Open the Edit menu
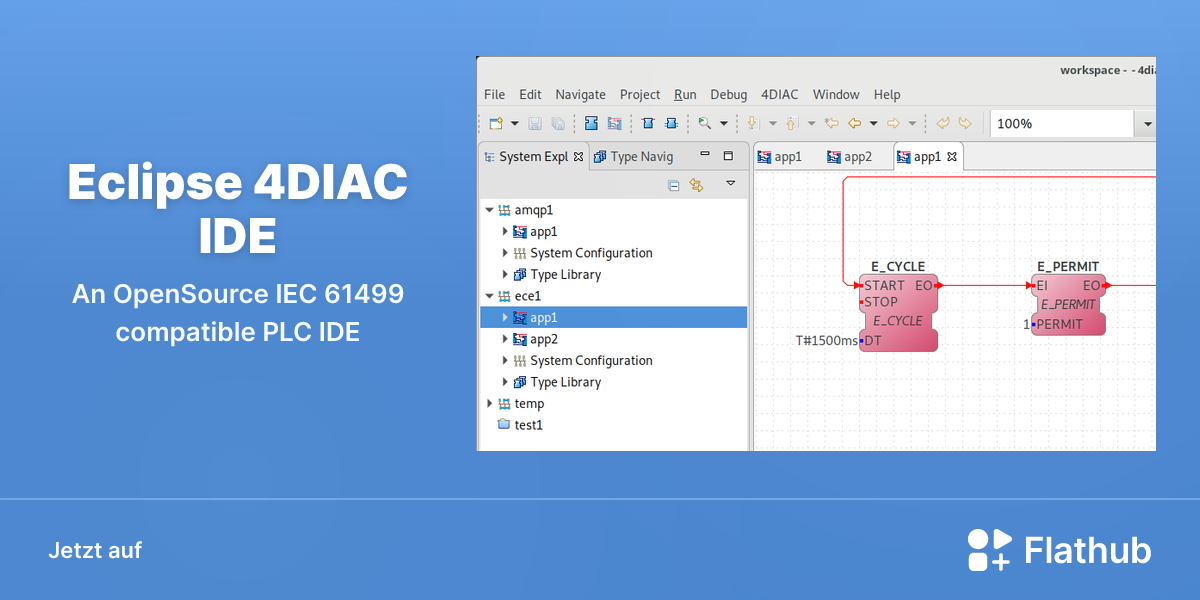This screenshot has width=1200, height=600. 530,94
